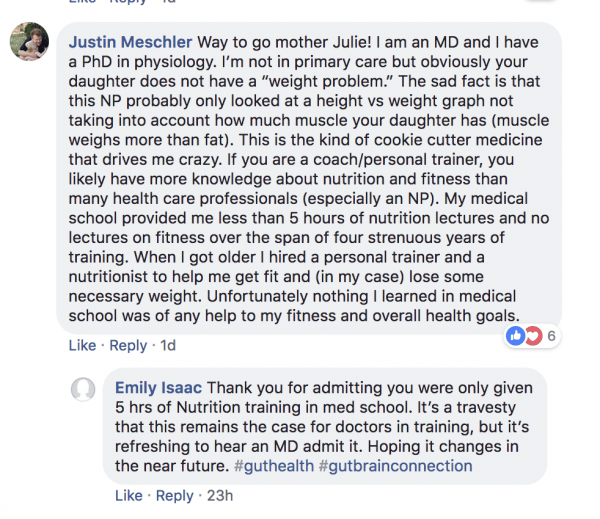The width and height of the screenshot is (600, 519).
Task: Click the Justin Meschler name link
Action: click(130, 42)
